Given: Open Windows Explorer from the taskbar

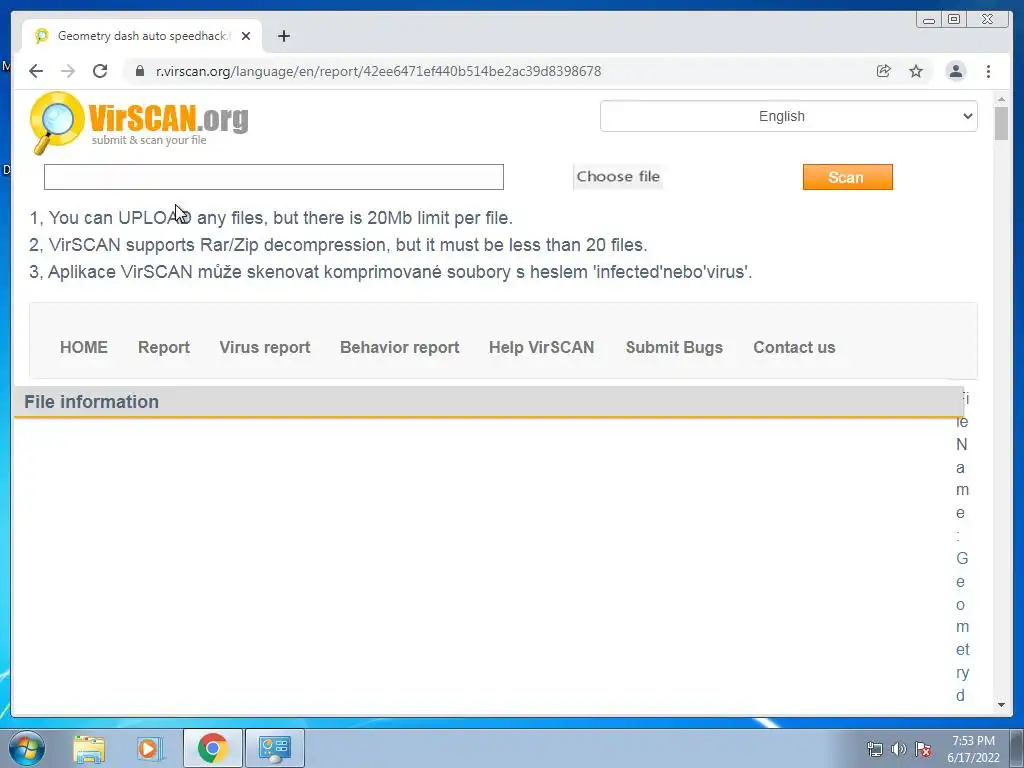Looking at the screenshot, I should tap(89, 748).
